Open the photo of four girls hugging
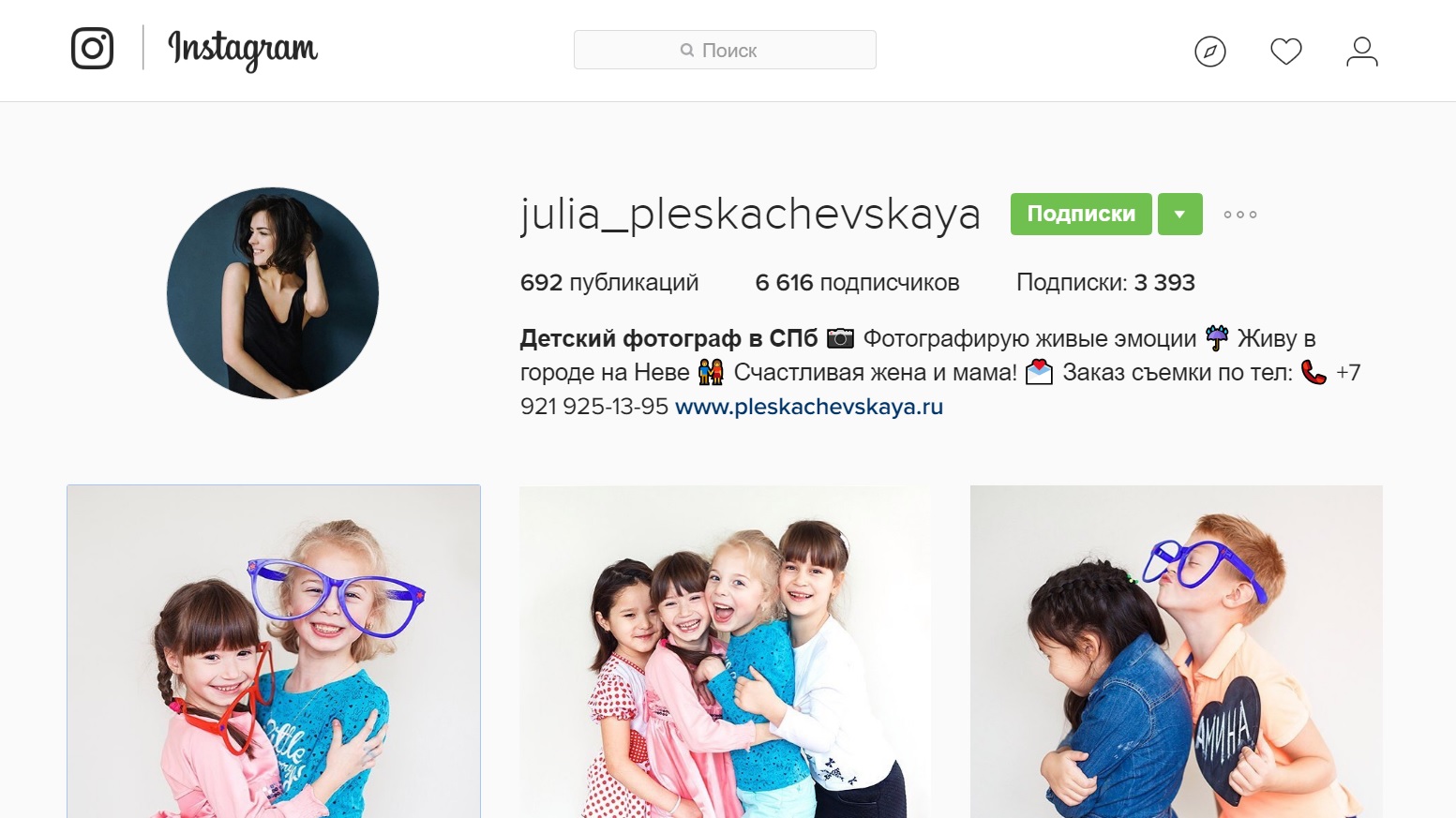Viewport: 1456px width, 818px height. [726, 651]
